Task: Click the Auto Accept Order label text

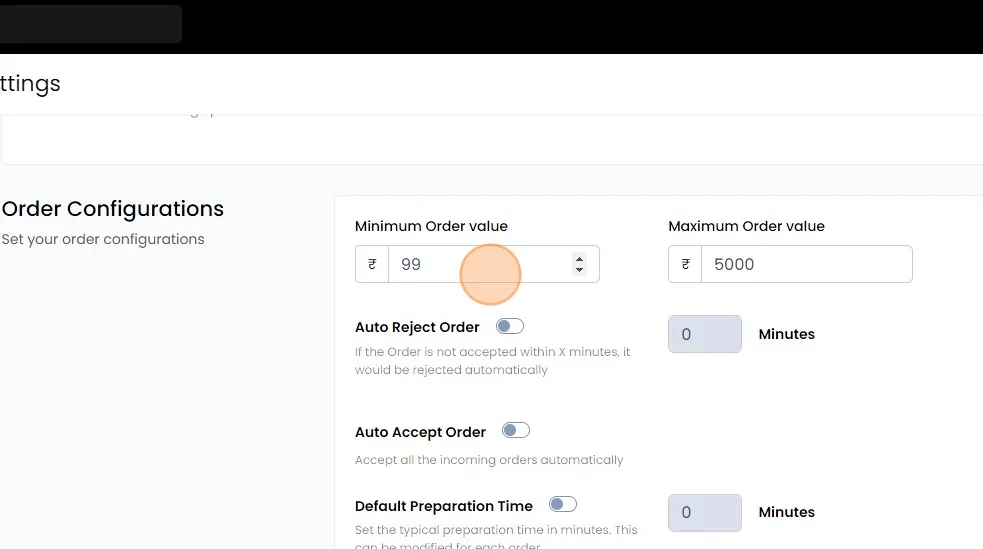Action: pyautogui.click(x=420, y=432)
